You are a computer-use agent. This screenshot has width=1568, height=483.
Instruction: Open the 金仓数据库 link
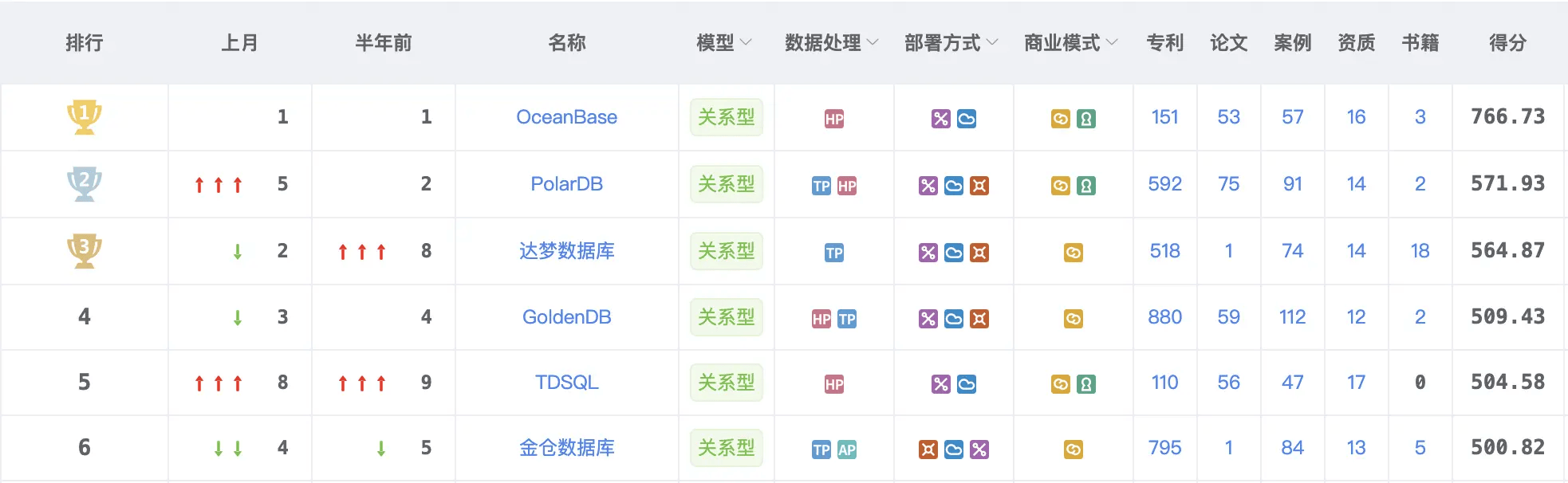pyautogui.click(x=566, y=448)
